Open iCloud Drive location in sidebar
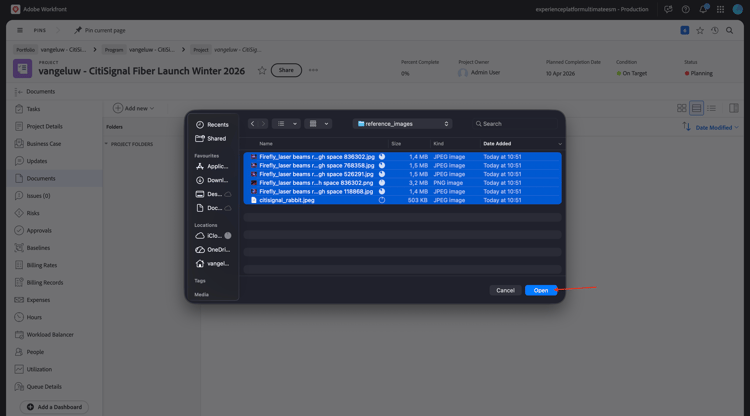This screenshot has height=416, width=750. (x=212, y=236)
